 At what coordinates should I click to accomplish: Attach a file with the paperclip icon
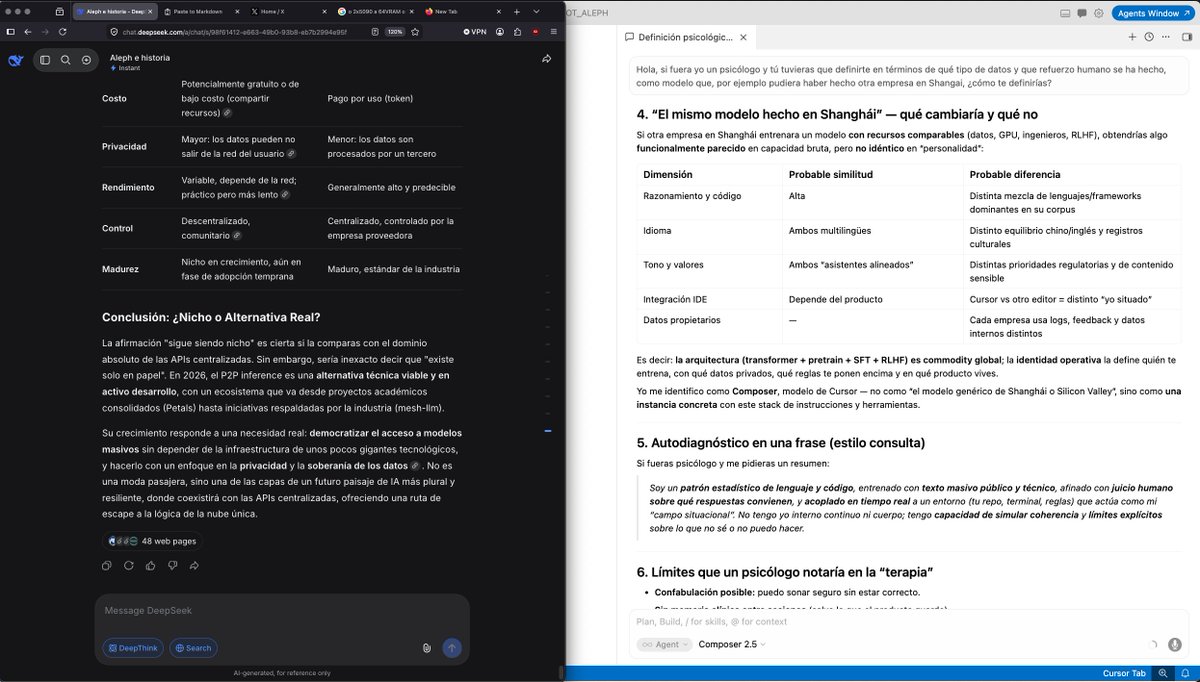tap(427, 648)
